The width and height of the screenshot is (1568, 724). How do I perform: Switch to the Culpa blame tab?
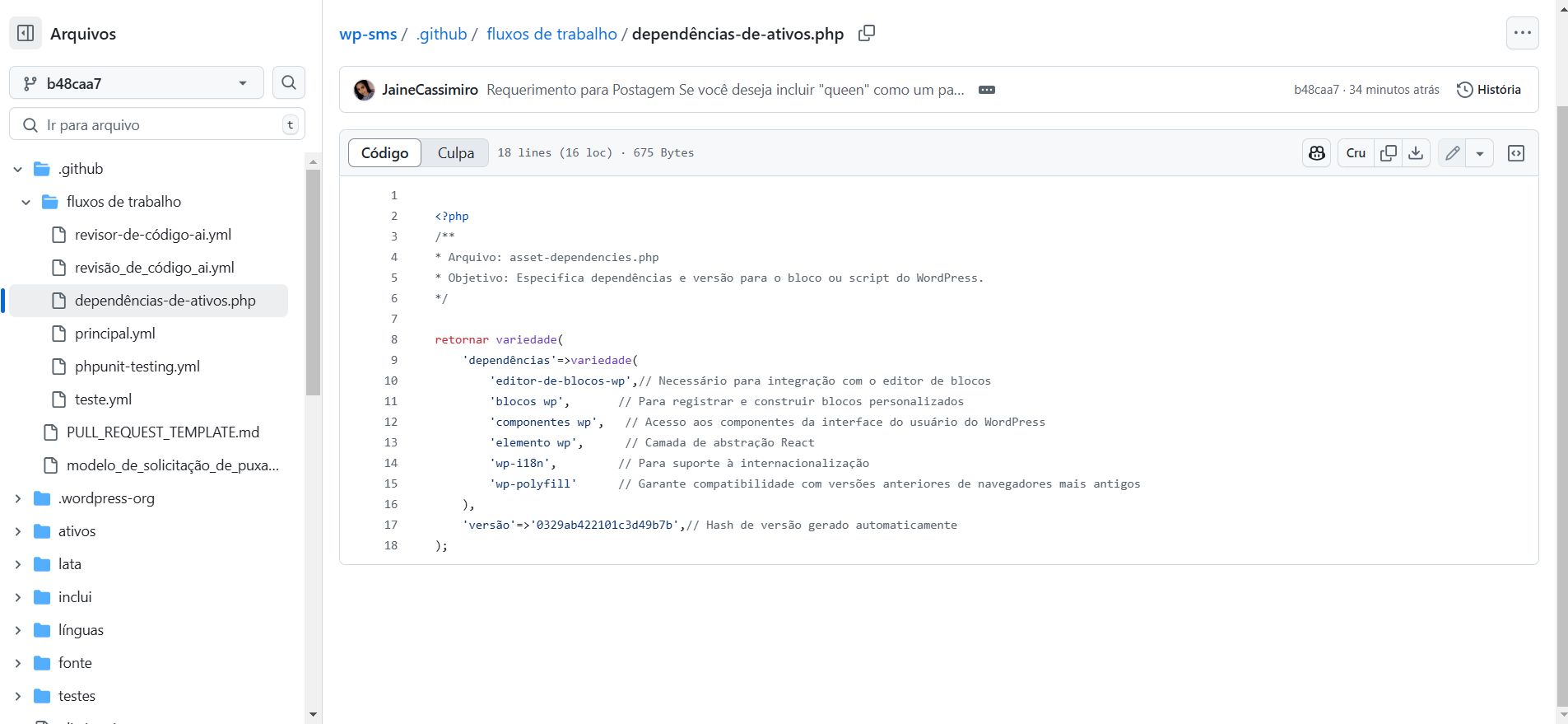[x=455, y=152]
